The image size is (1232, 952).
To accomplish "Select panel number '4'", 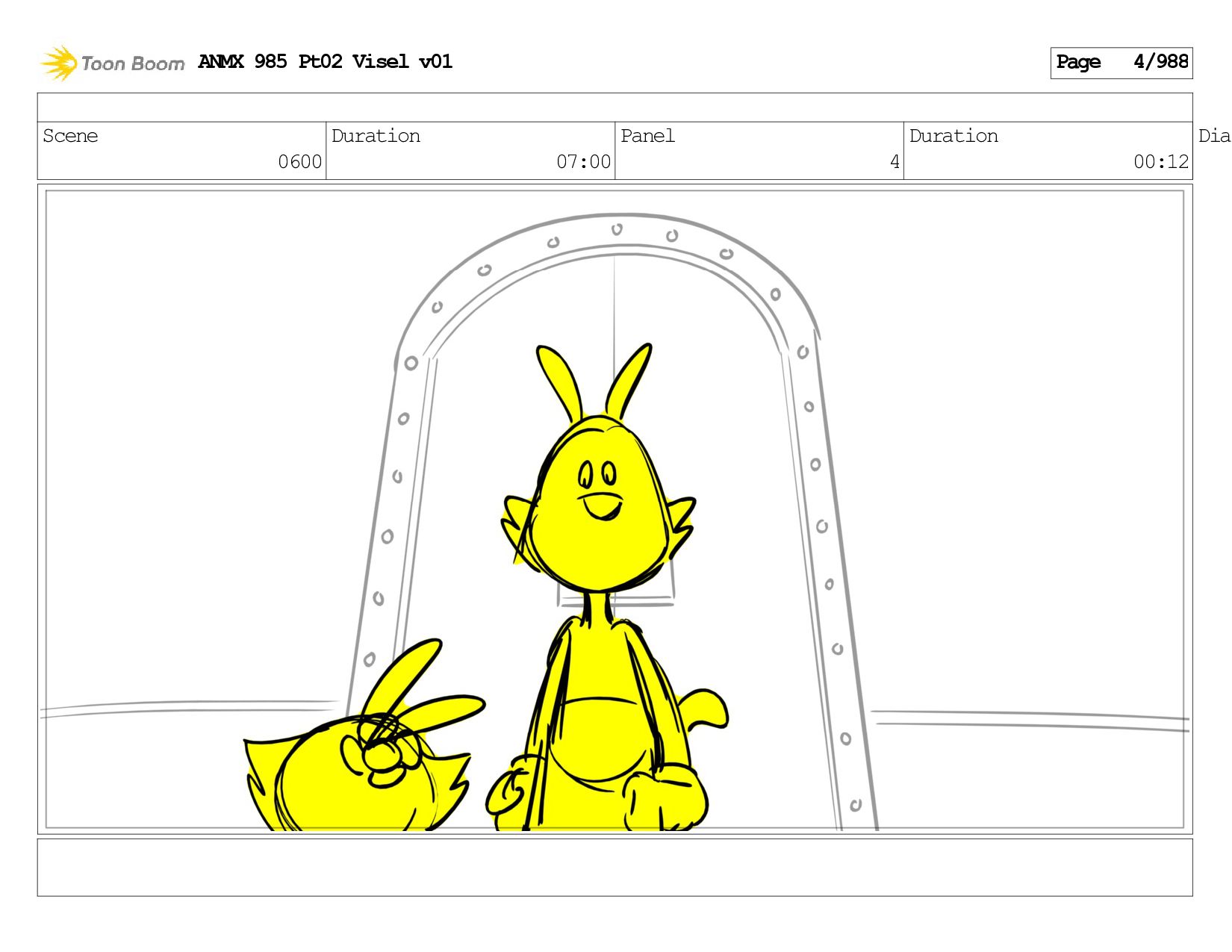I will pyautogui.click(x=895, y=161).
